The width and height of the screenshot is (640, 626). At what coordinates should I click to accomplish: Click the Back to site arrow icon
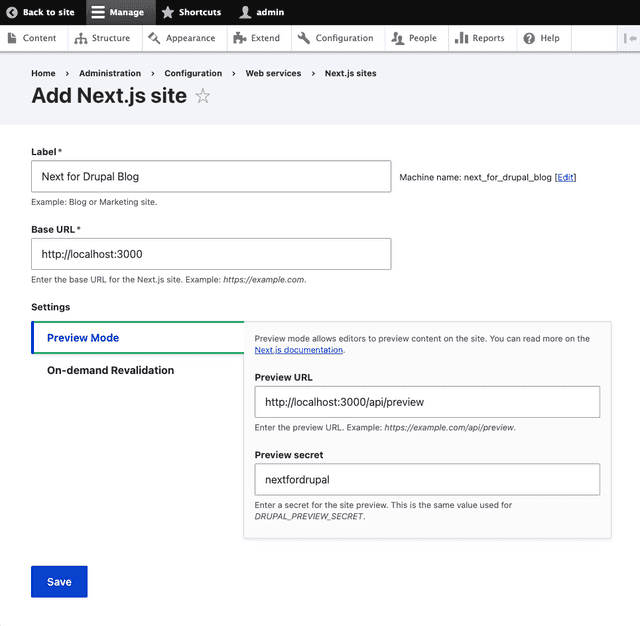[12, 12]
